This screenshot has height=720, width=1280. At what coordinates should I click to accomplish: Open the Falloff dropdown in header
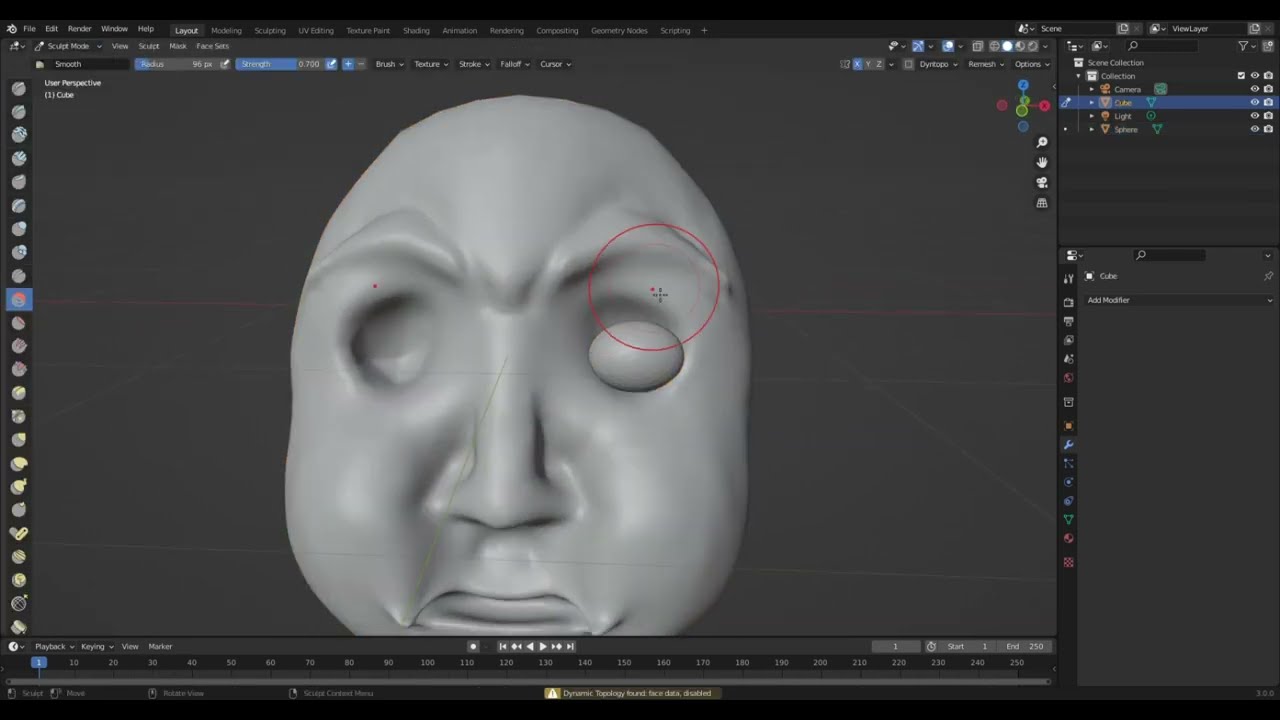[x=514, y=64]
